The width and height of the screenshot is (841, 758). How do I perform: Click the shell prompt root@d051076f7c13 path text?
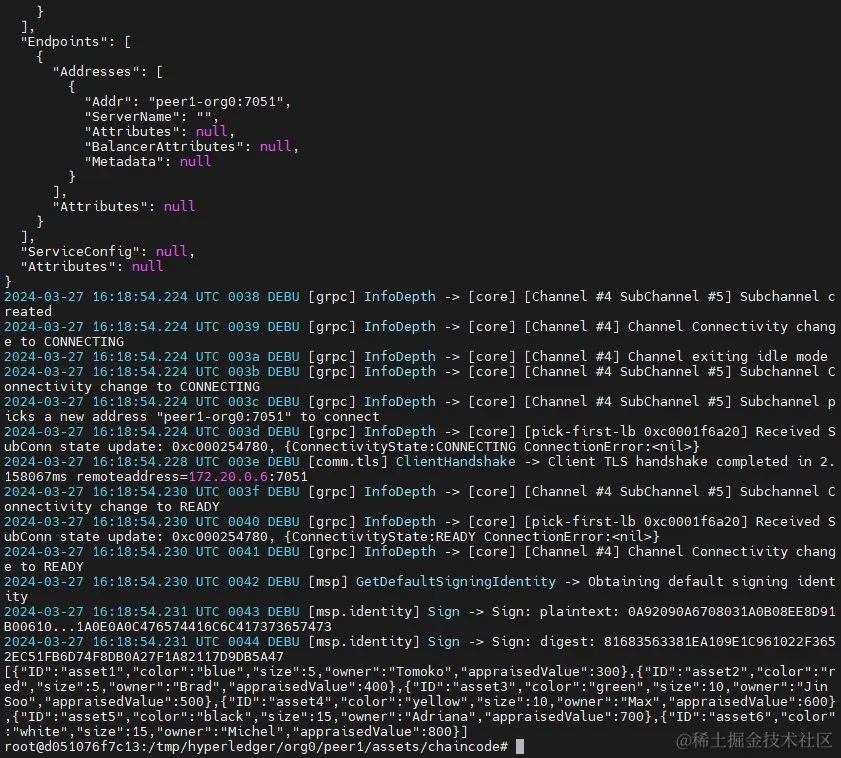(256, 746)
